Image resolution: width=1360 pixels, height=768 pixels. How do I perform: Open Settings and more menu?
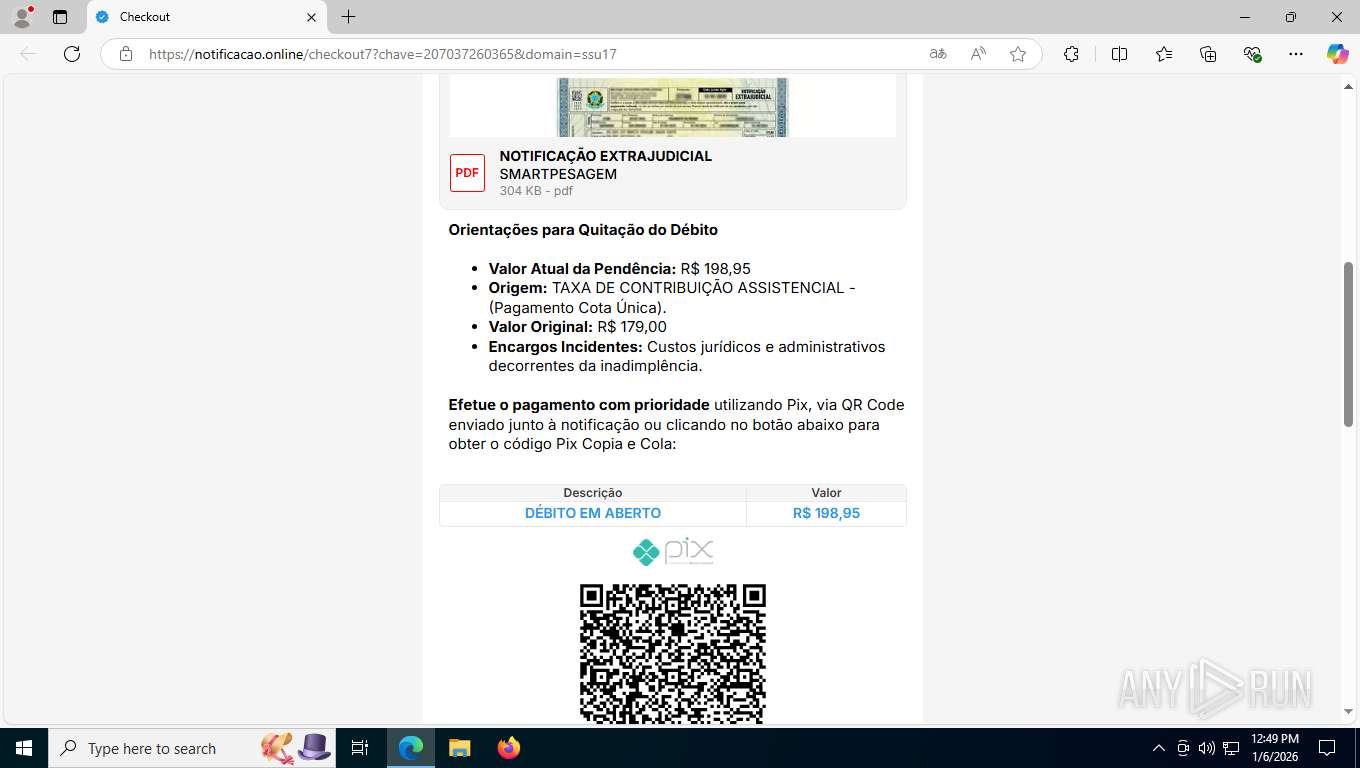click(1296, 54)
